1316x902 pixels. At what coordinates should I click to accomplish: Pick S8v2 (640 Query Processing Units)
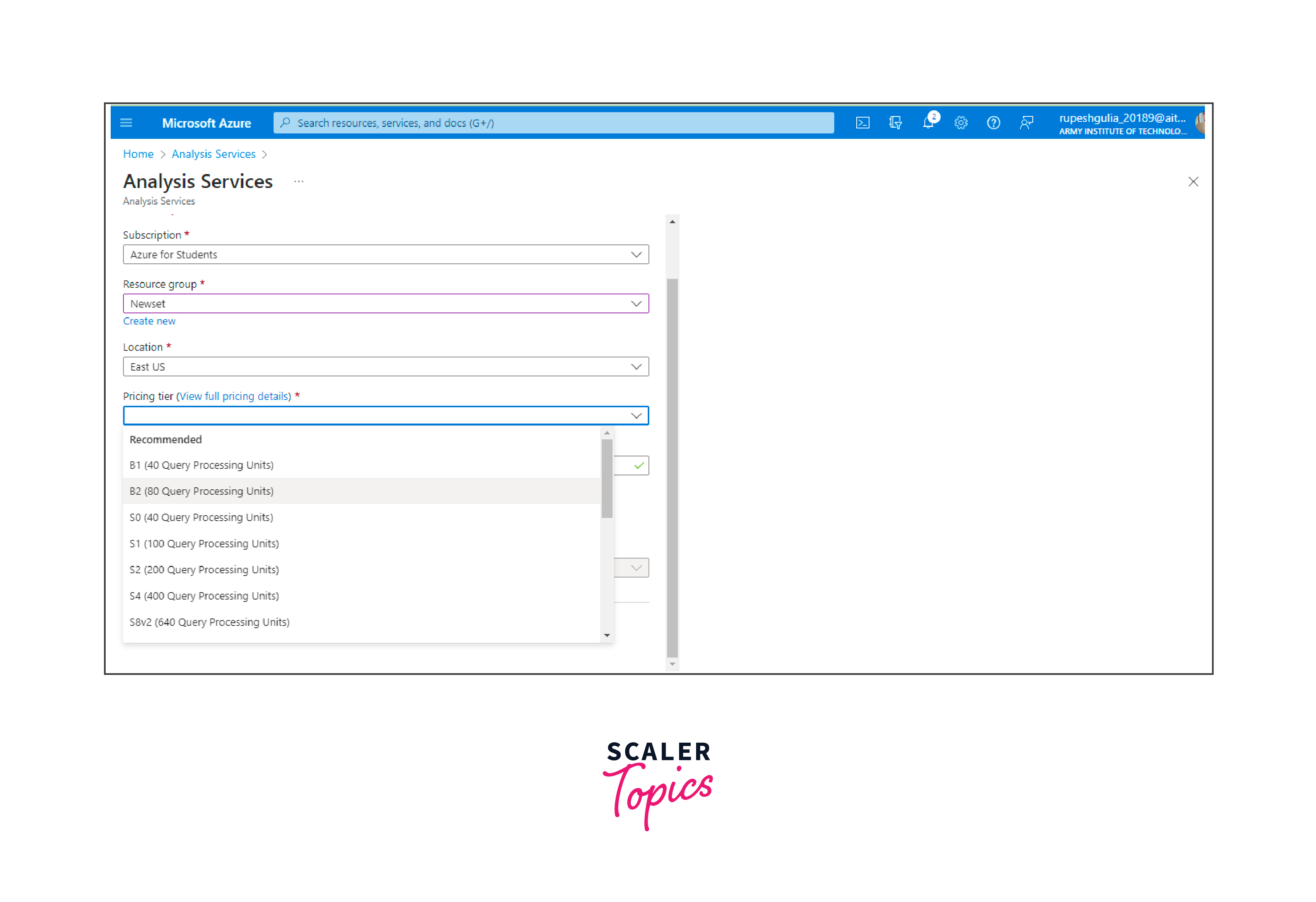[209, 622]
